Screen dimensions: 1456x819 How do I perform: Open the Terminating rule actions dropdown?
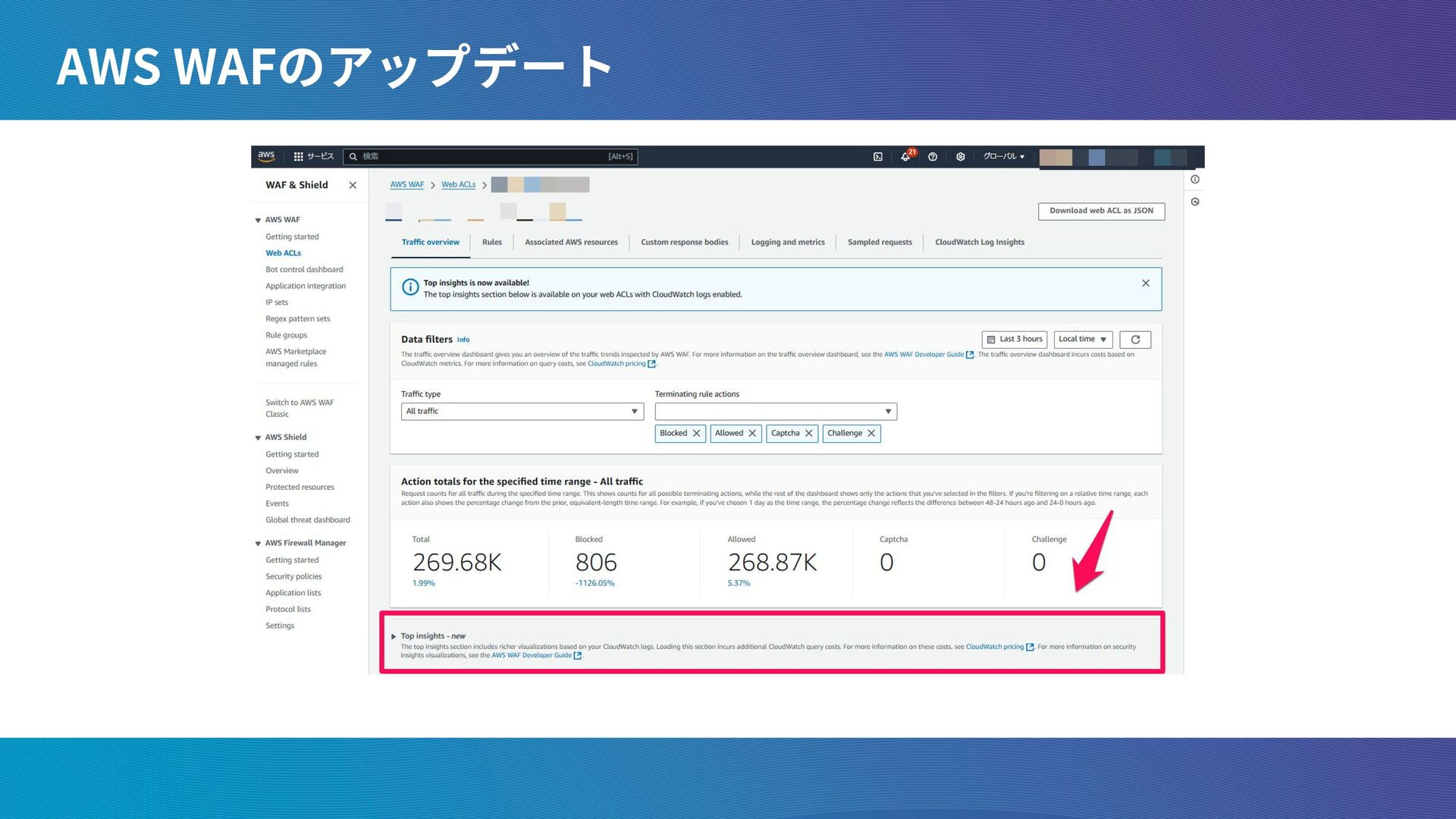point(776,412)
